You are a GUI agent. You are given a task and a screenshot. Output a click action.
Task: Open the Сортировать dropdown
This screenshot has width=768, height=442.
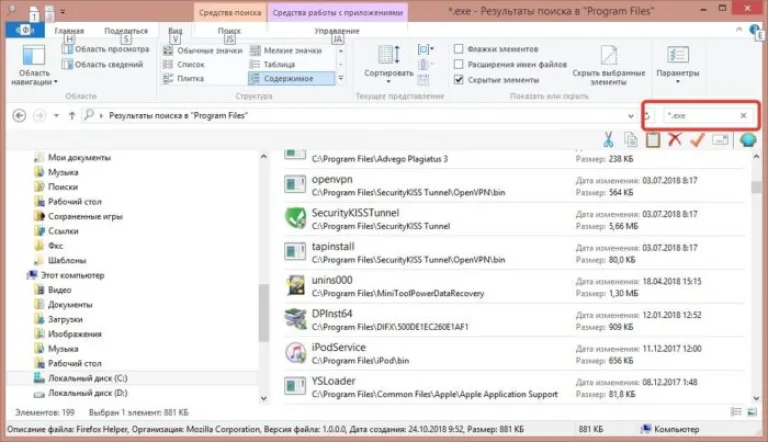[388, 64]
